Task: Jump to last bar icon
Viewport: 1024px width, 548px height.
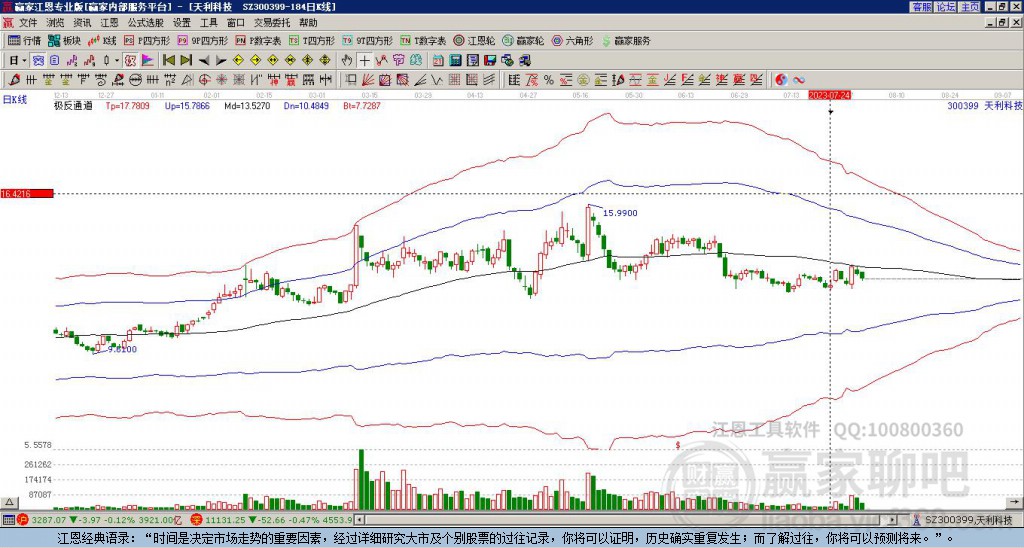Action: [186, 61]
